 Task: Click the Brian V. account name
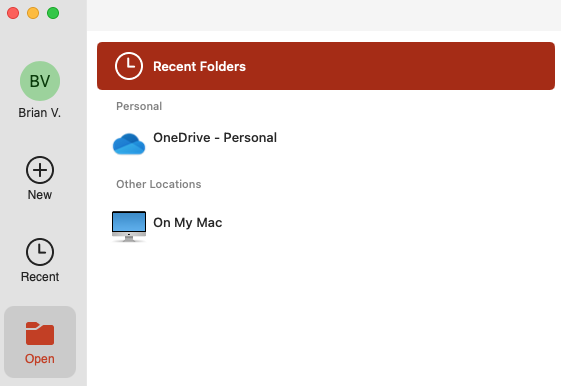pos(40,113)
